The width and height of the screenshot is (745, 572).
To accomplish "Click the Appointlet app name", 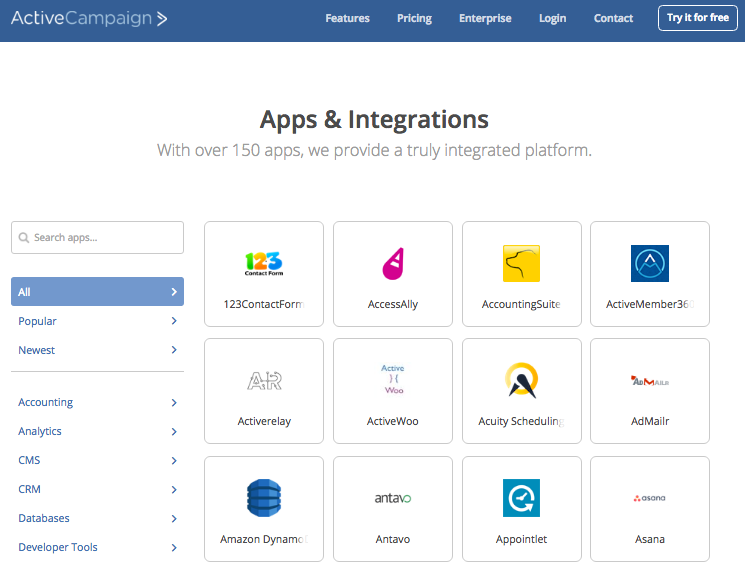I will pyautogui.click(x=521, y=539).
